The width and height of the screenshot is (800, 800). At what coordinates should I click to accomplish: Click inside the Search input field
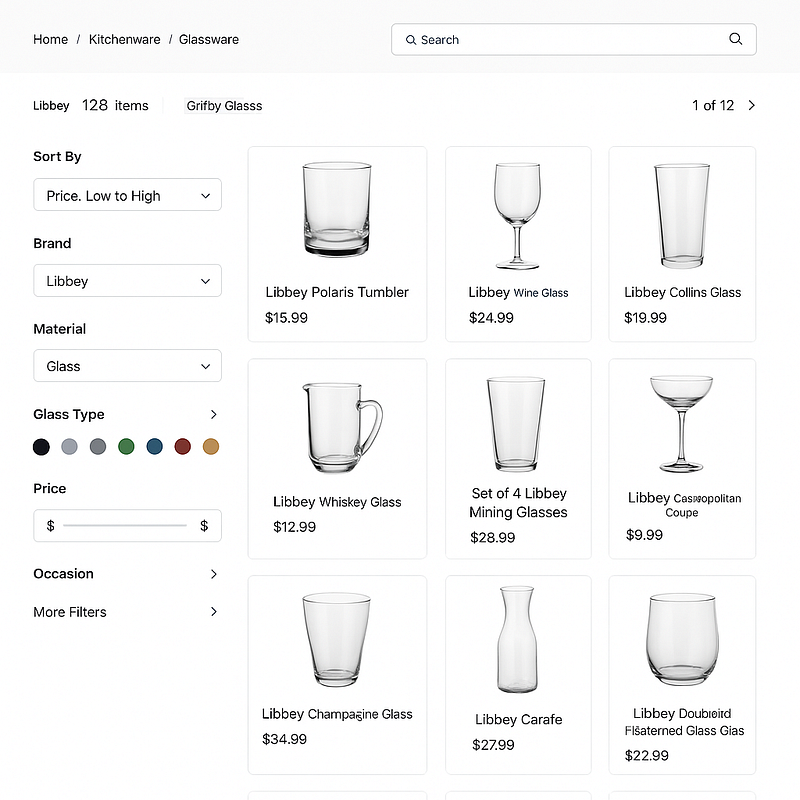click(x=573, y=39)
